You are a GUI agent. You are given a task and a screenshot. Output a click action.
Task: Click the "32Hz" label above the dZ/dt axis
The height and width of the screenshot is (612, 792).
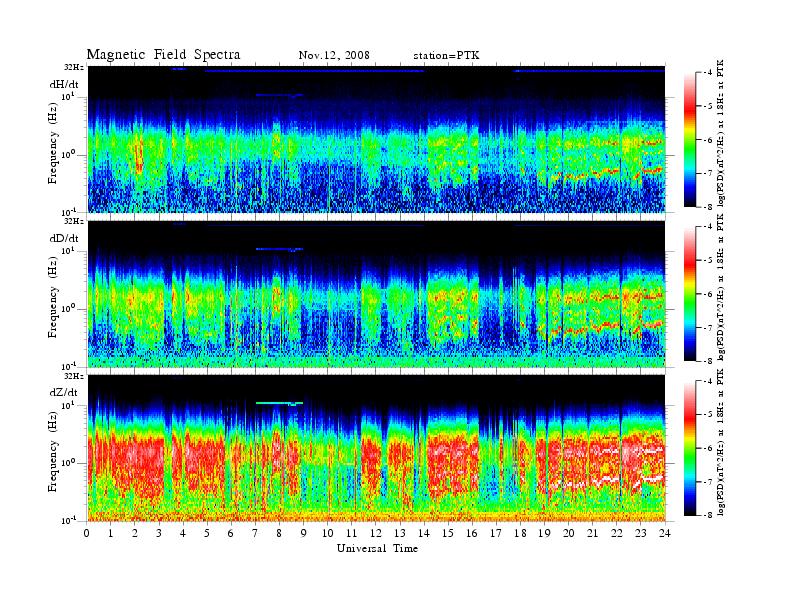click(x=74, y=376)
